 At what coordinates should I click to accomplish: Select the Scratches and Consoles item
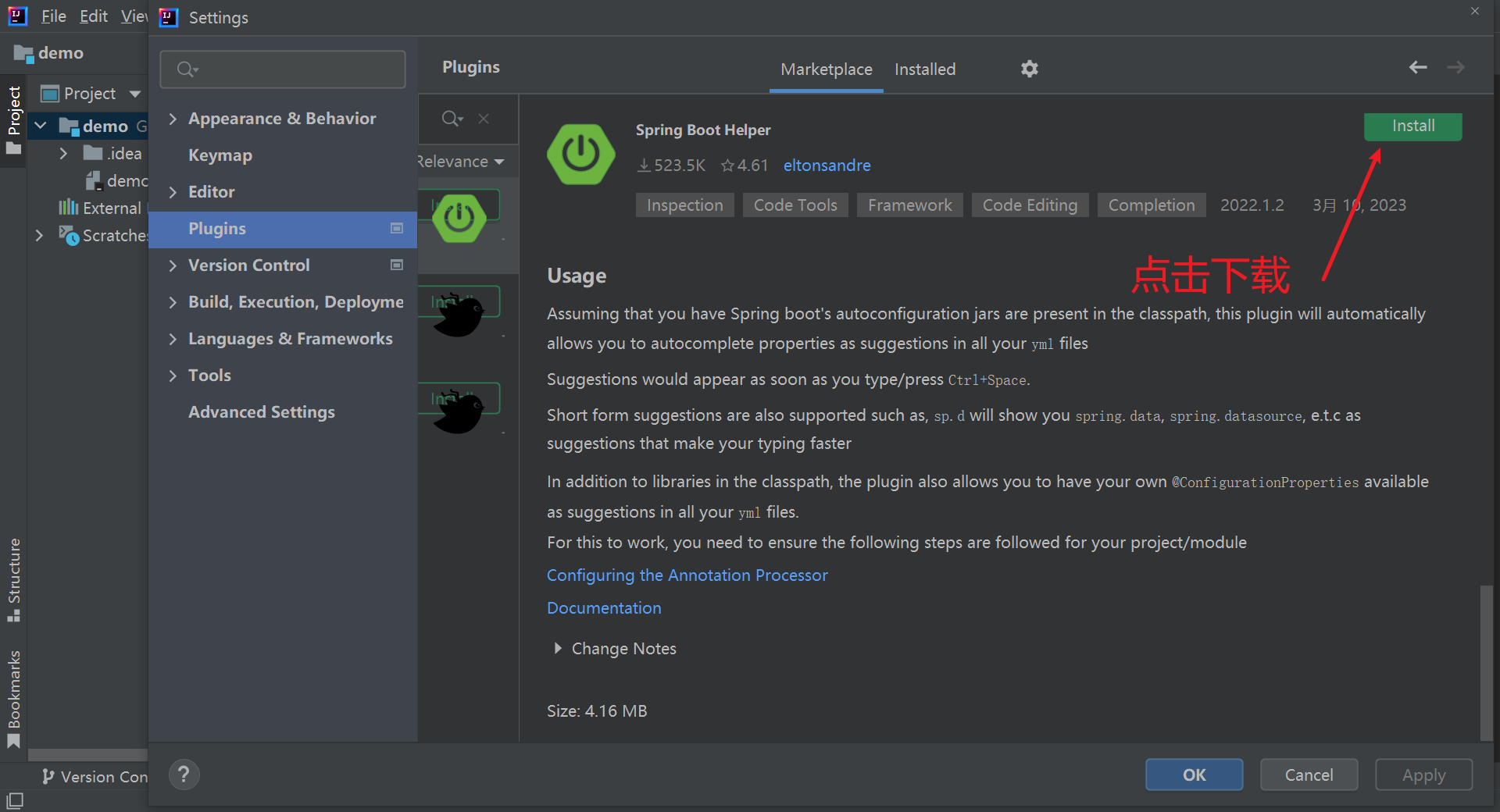pos(103,235)
